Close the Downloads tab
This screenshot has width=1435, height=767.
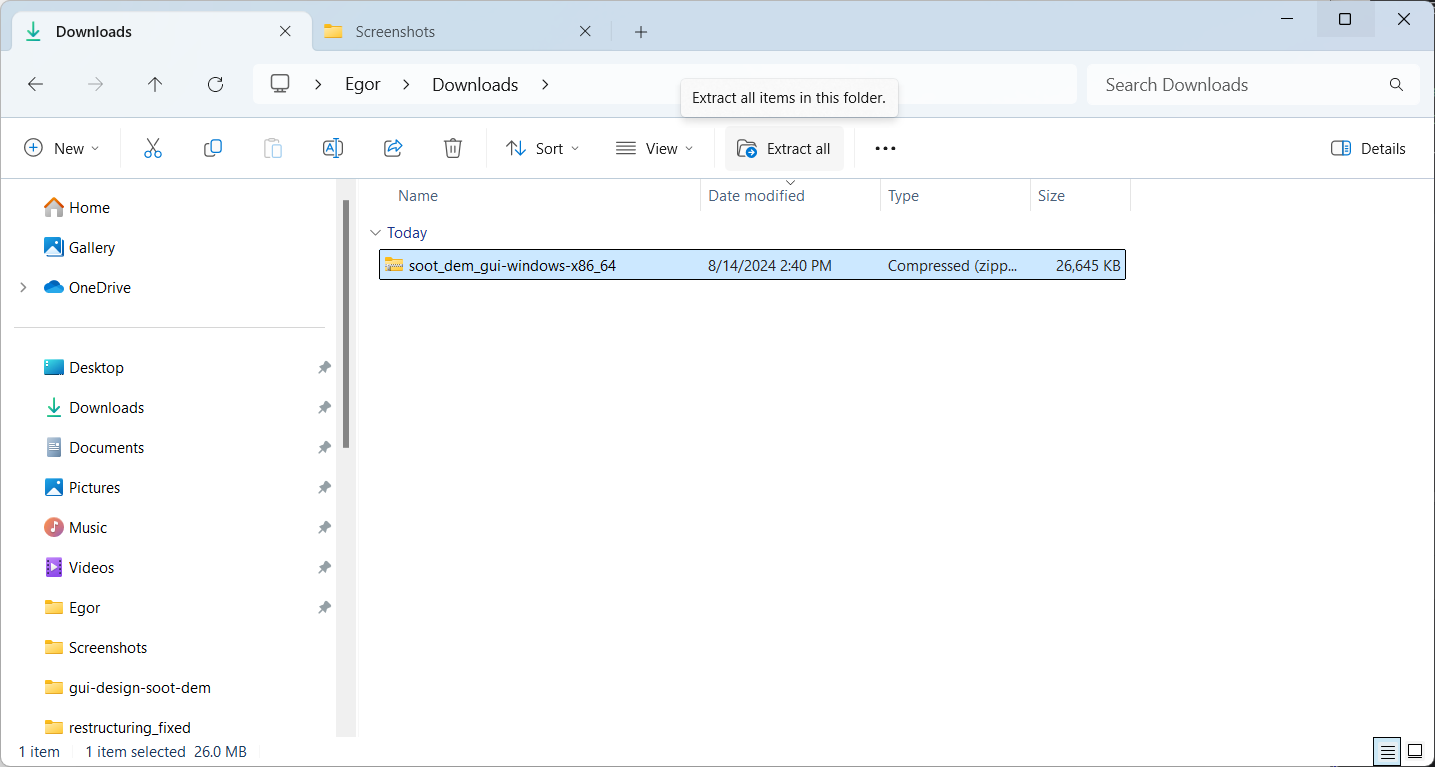tap(285, 32)
